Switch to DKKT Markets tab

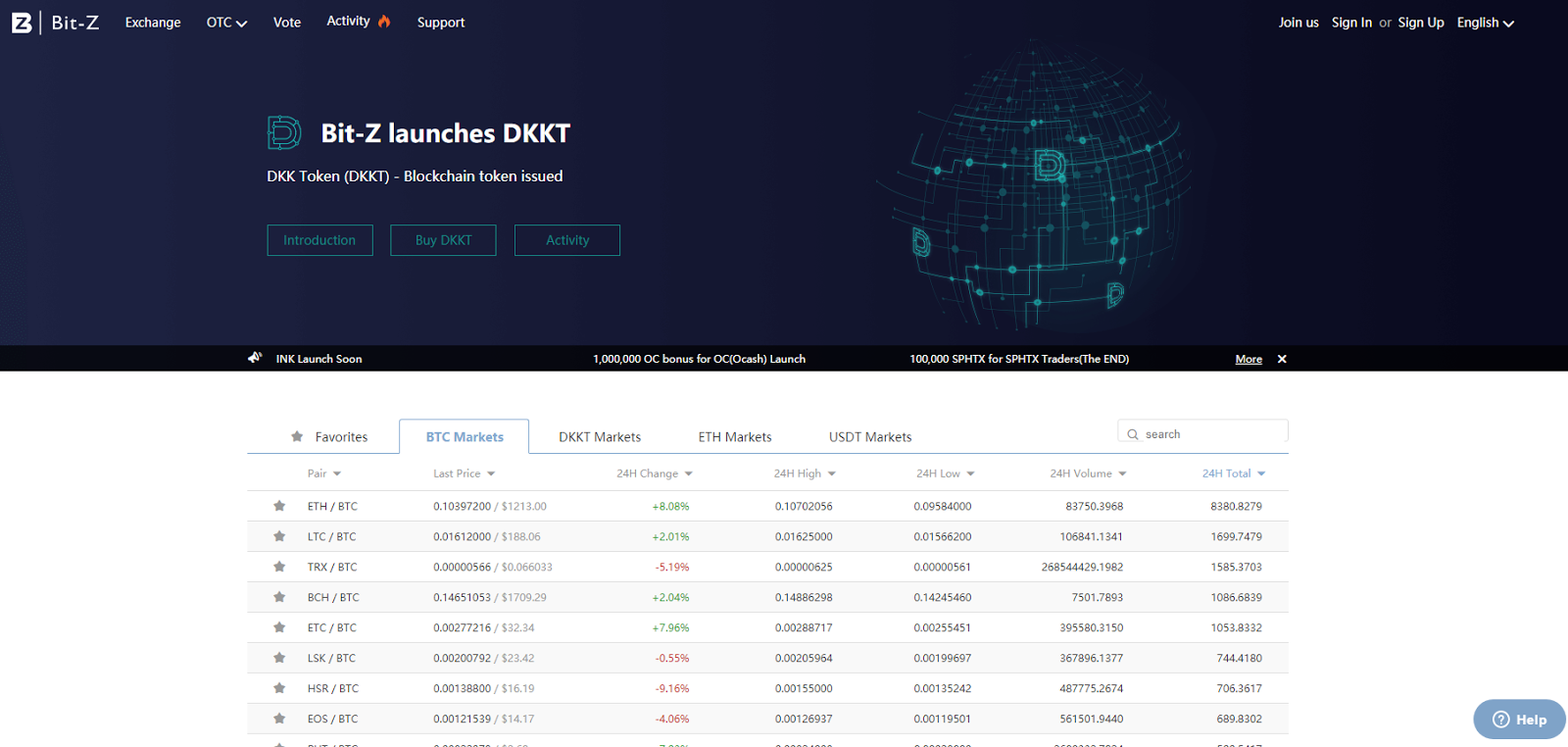pos(600,436)
